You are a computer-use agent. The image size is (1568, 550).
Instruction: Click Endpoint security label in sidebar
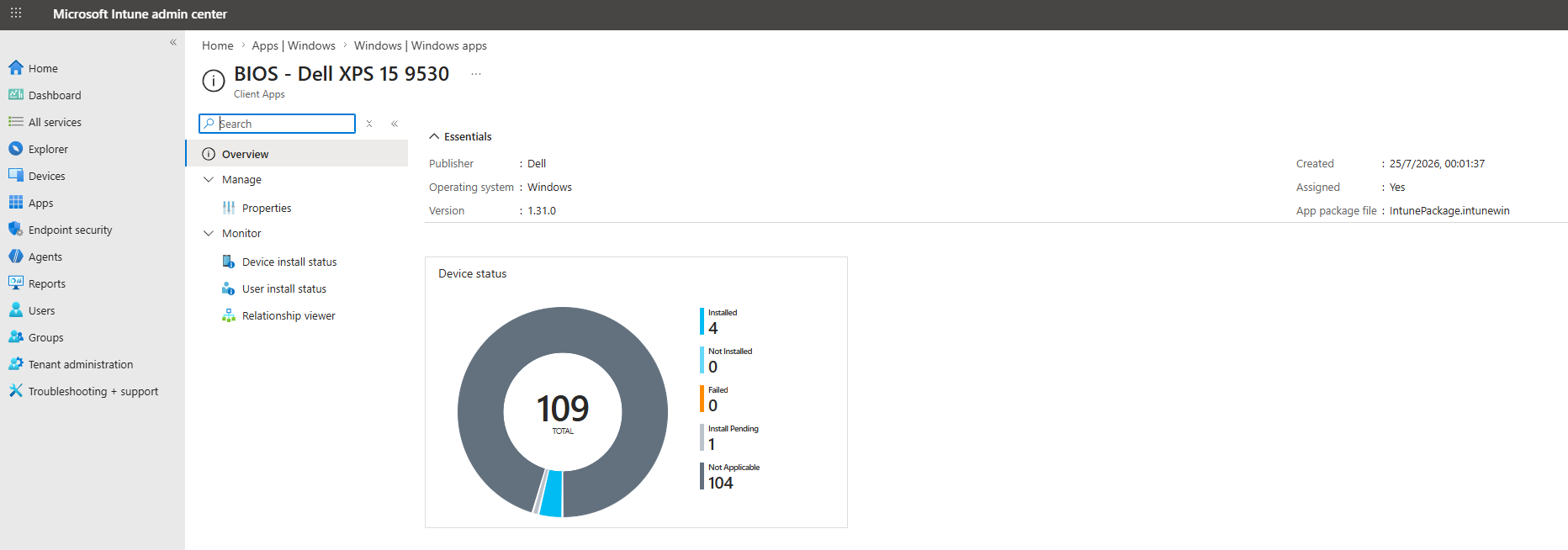point(71,230)
